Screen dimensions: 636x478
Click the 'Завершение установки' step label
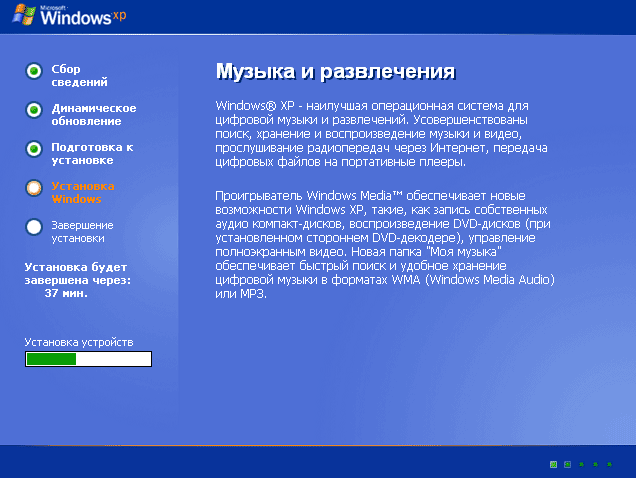coord(82,231)
